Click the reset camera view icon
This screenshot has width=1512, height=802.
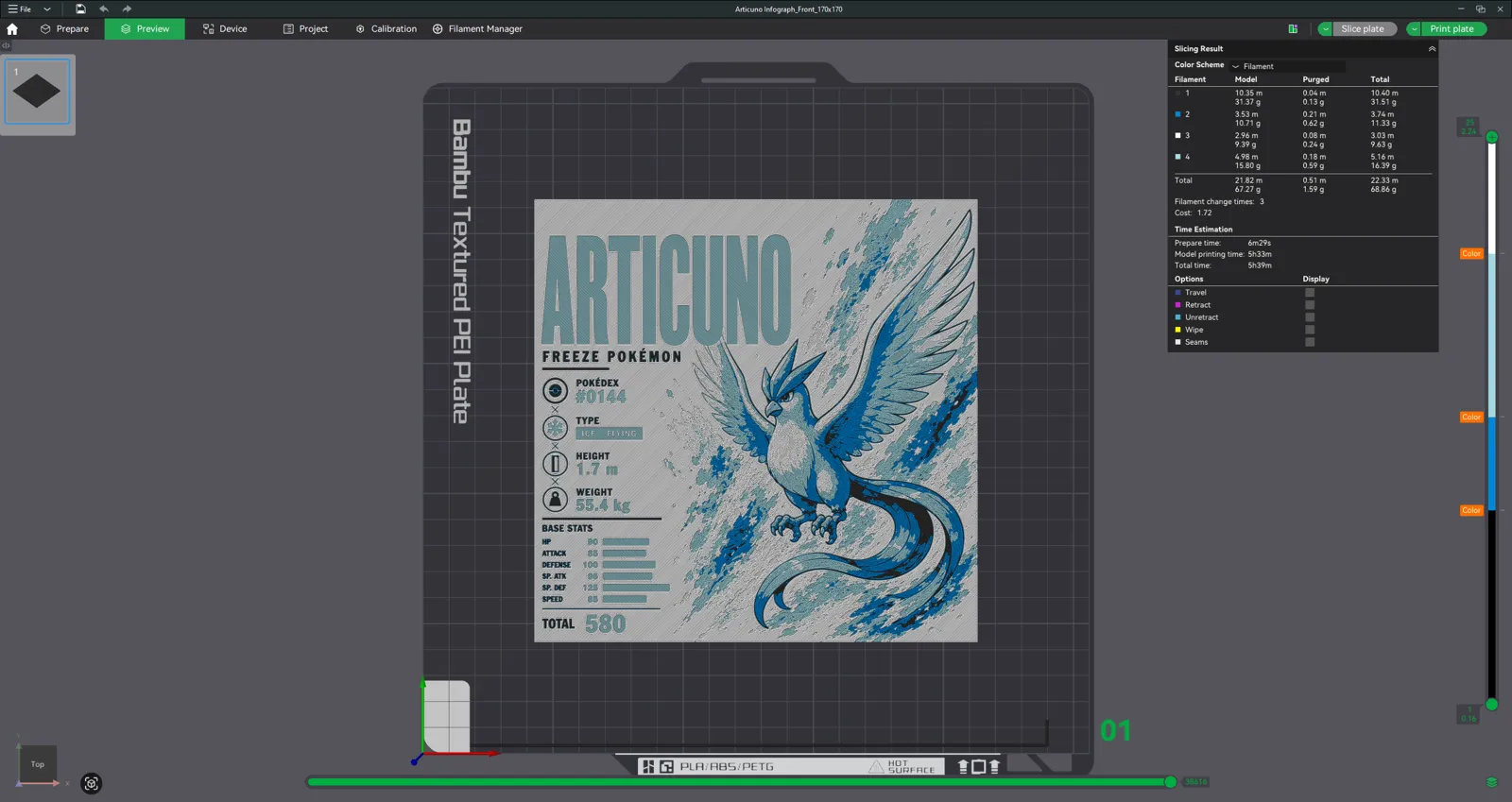click(x=92, y=783)
